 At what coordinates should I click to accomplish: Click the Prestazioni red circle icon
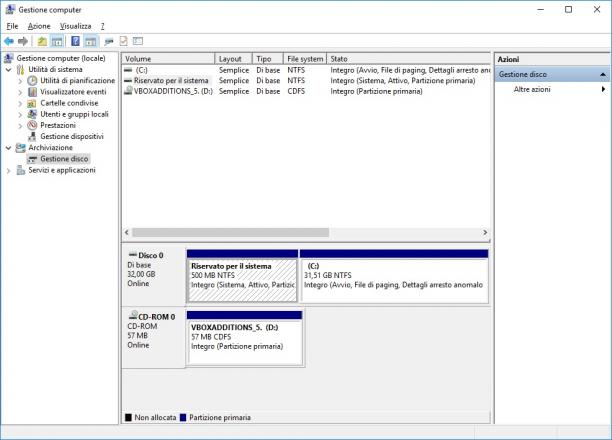(x=32, y=125)
